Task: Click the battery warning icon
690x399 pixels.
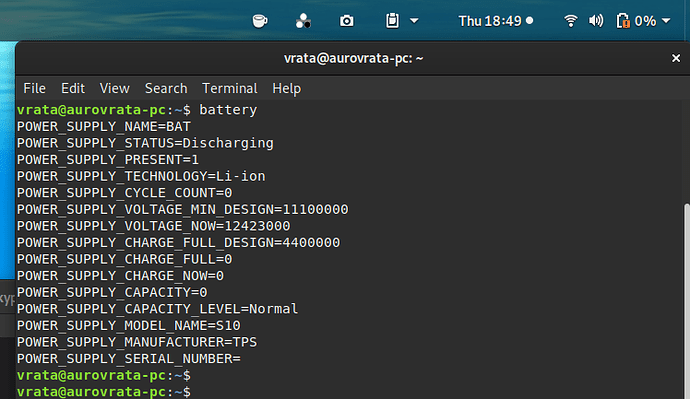Action: point(623,21)
